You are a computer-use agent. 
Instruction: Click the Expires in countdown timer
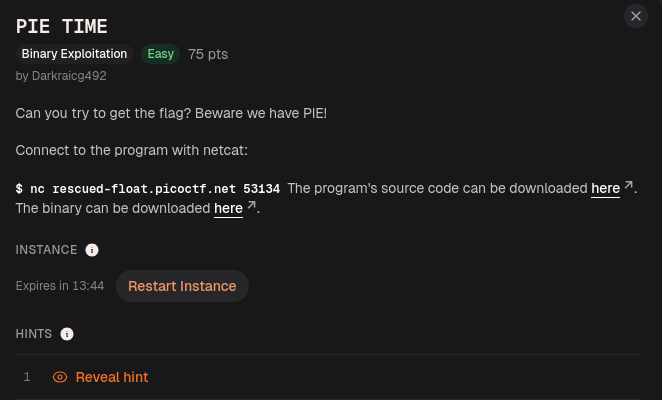pyautogui.click(x=60, y=286)
